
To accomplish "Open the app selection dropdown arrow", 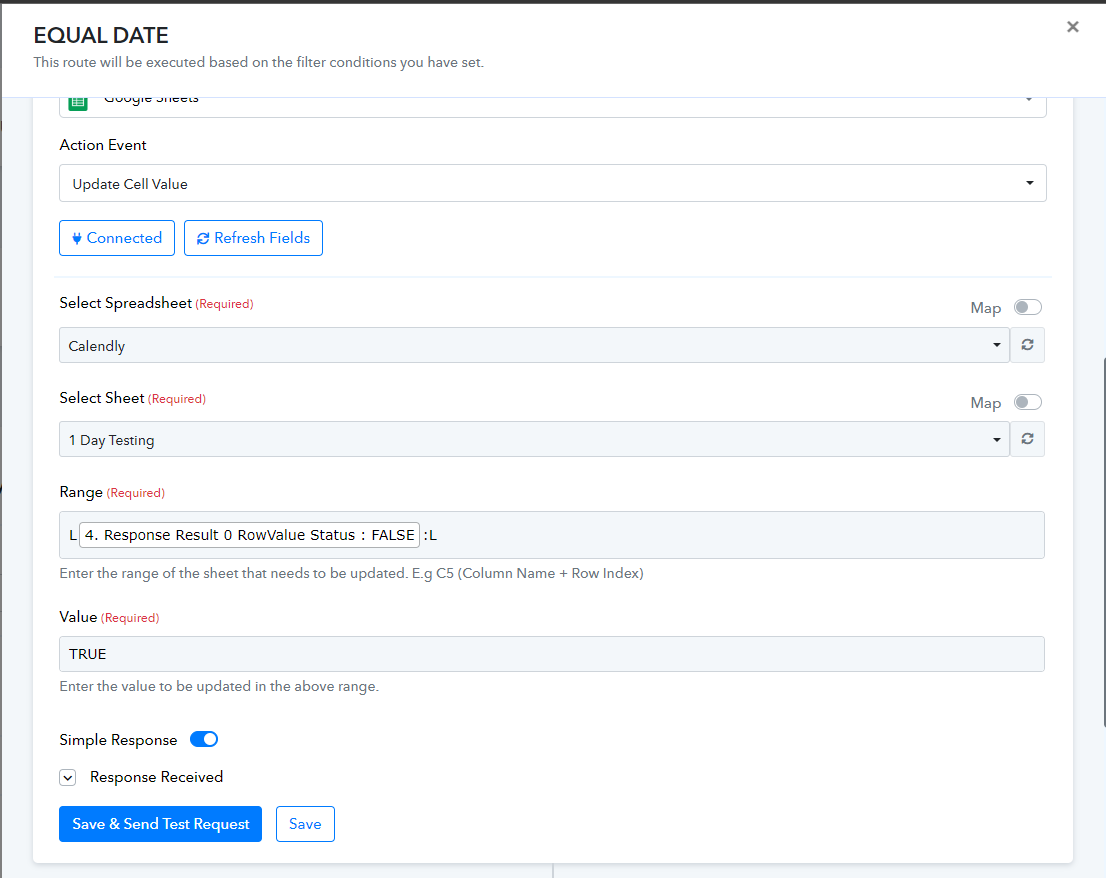I will (x=1029, y=99).
